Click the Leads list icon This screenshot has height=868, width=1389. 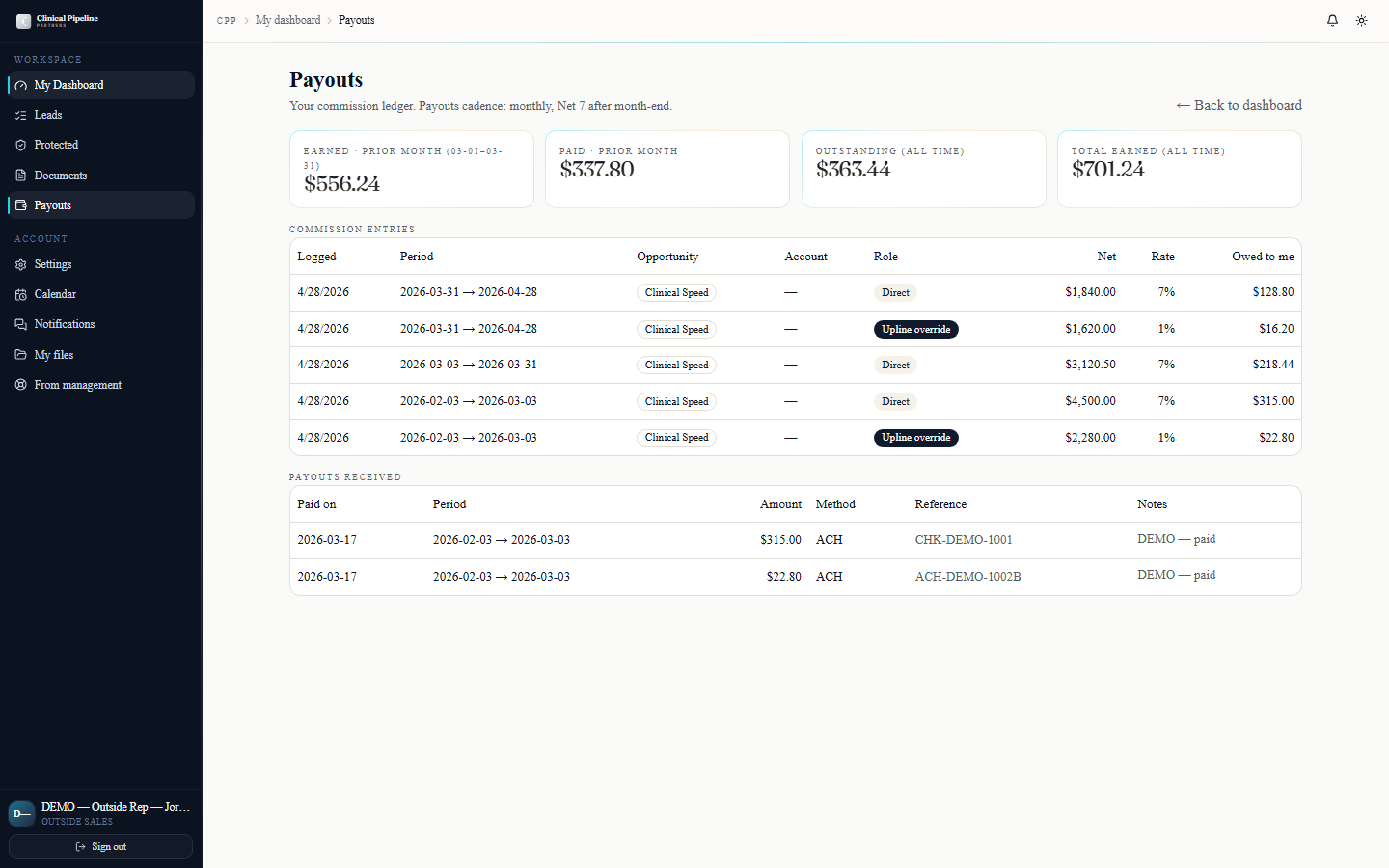[21, 115]
